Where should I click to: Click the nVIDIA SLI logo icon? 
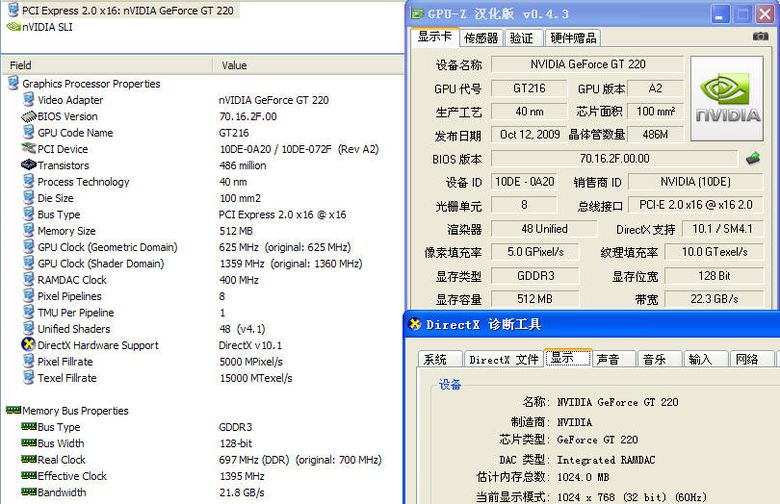point(13,26)
